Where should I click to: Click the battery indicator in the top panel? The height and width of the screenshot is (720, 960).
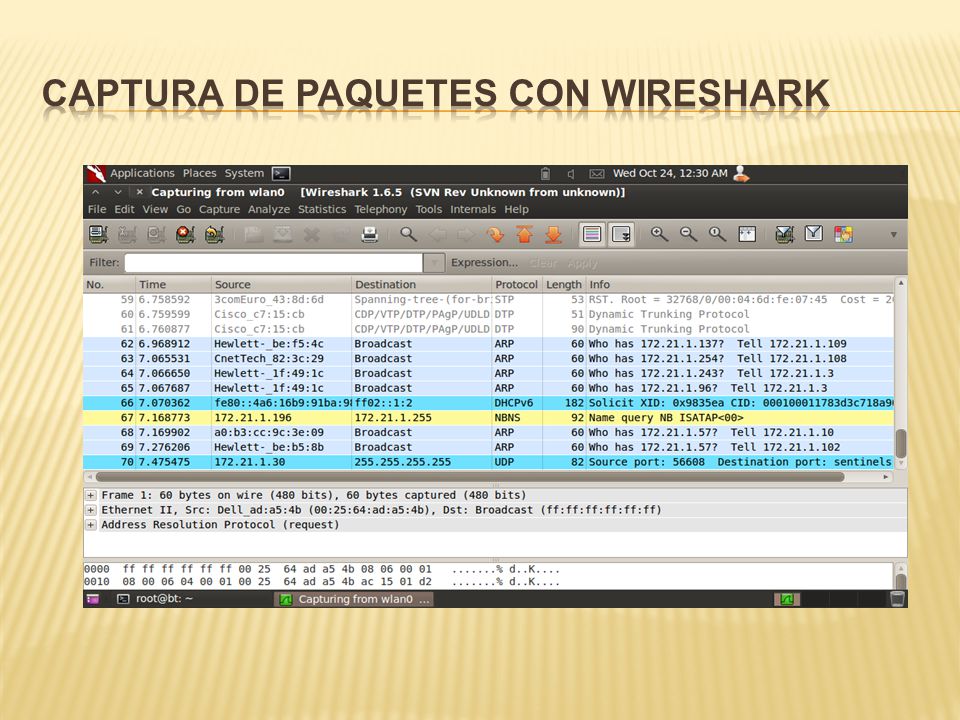pyautogui.click(x=546, y=174)
